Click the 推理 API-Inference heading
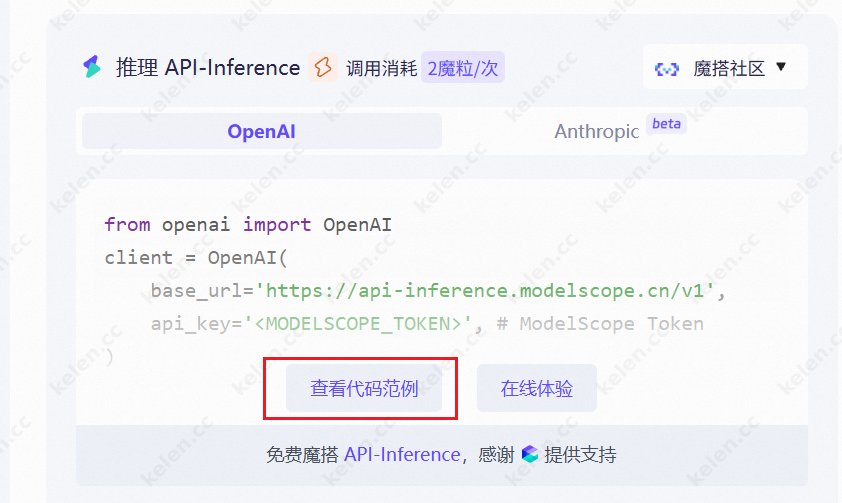 [x=208, y=68]
